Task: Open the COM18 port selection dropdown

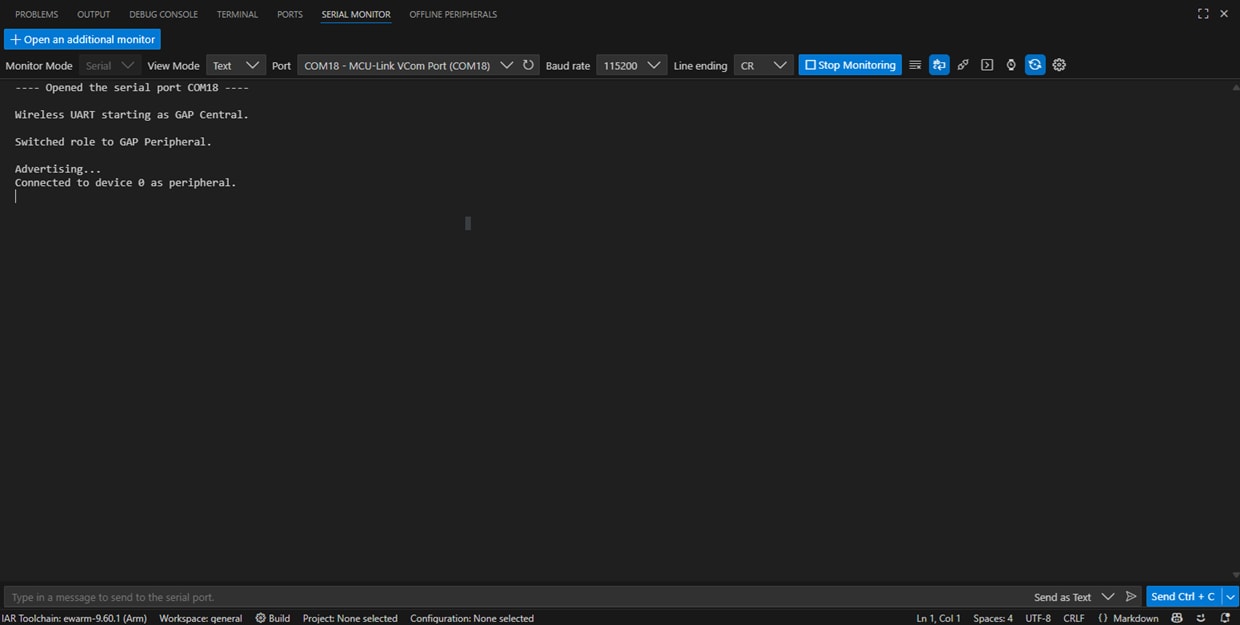Action: point(507,64)
